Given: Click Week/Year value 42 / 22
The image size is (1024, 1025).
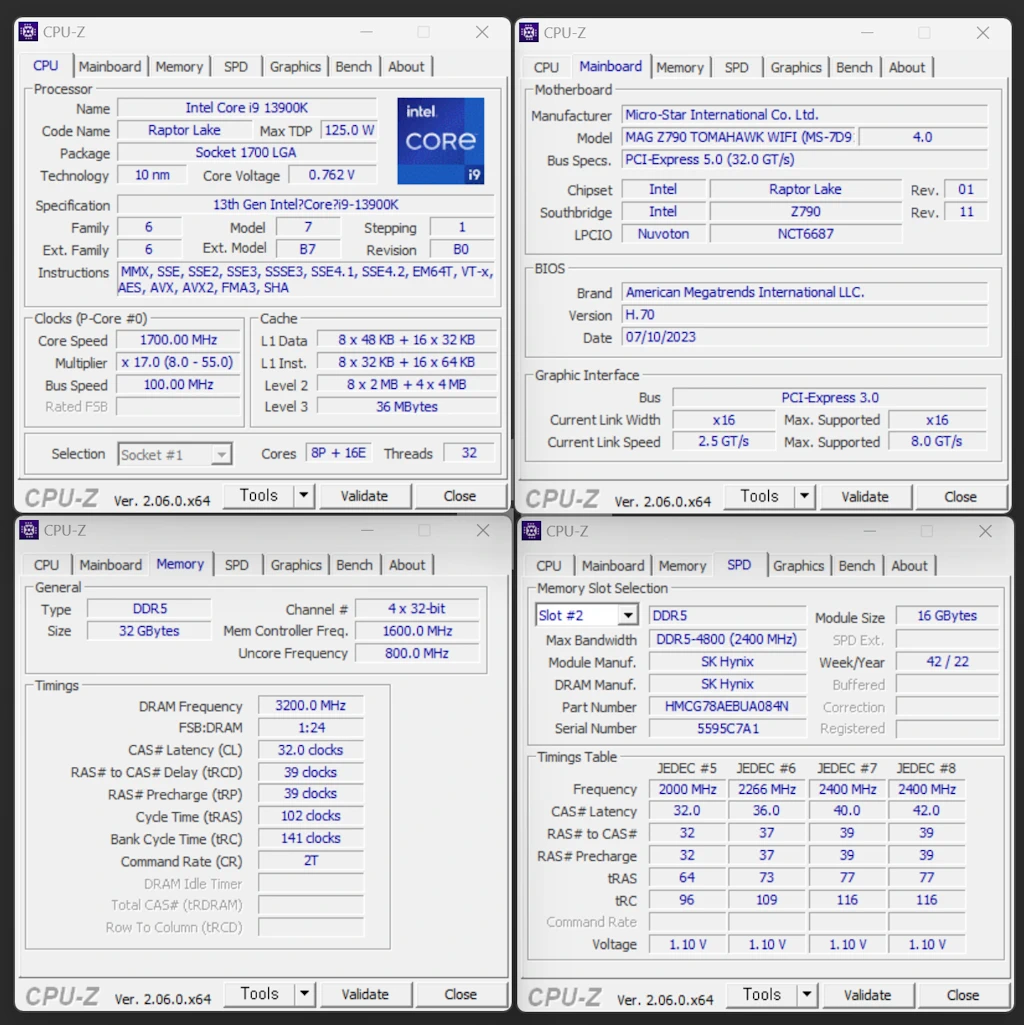Looking at the screenshot, I should click(x=947, y=662).
